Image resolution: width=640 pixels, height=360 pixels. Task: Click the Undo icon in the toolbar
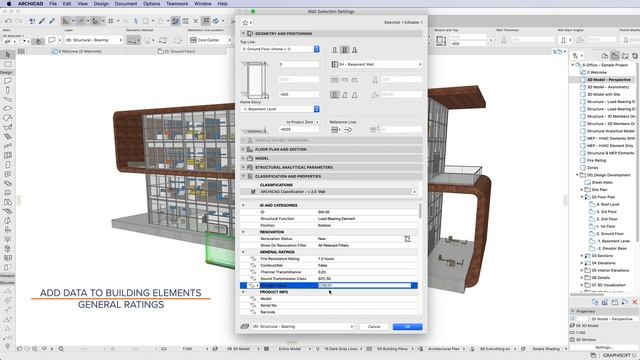click(x=8, y=21)
